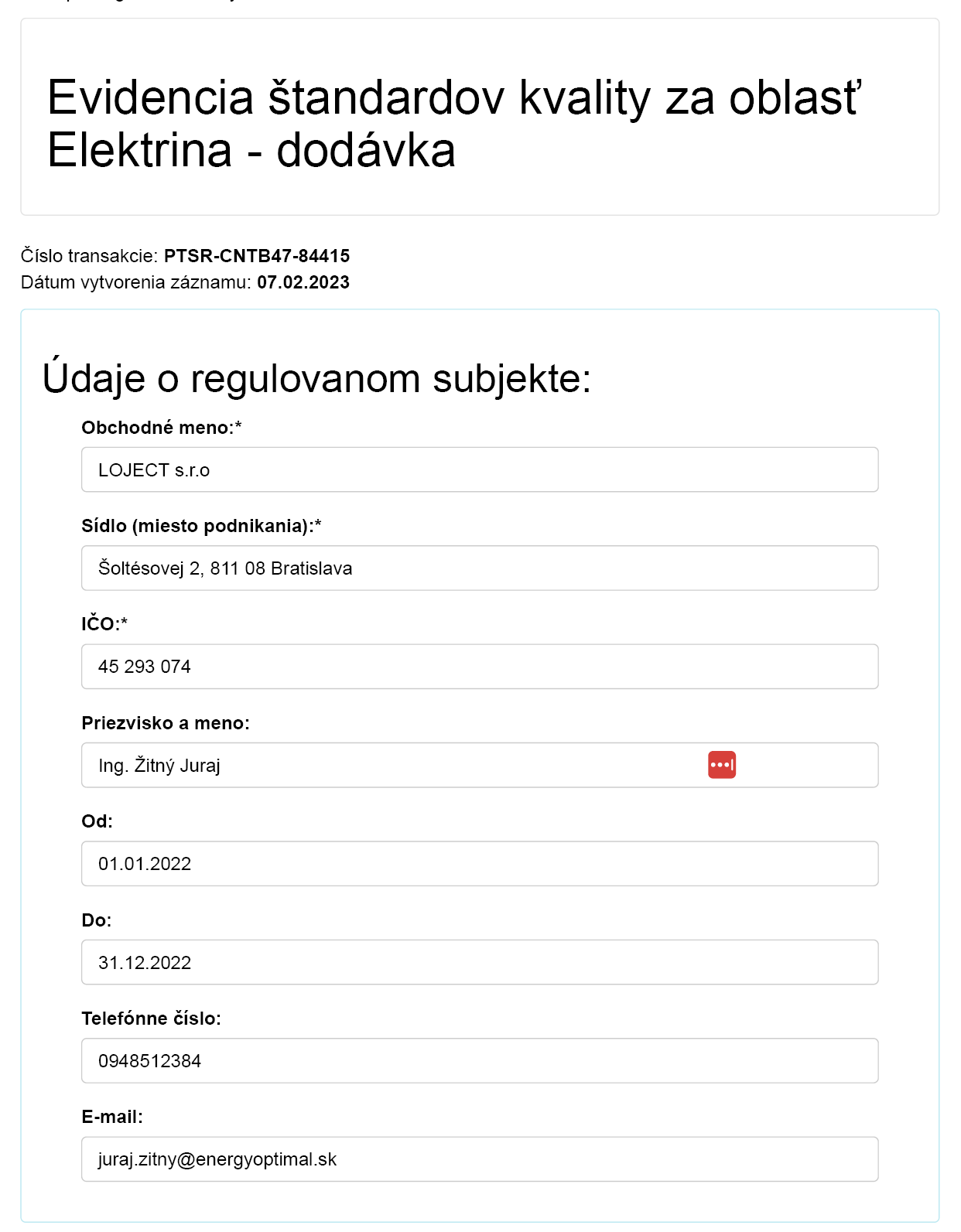Select the Telefónne číslo input field

pyautogui.click(x=480, y=1060)
